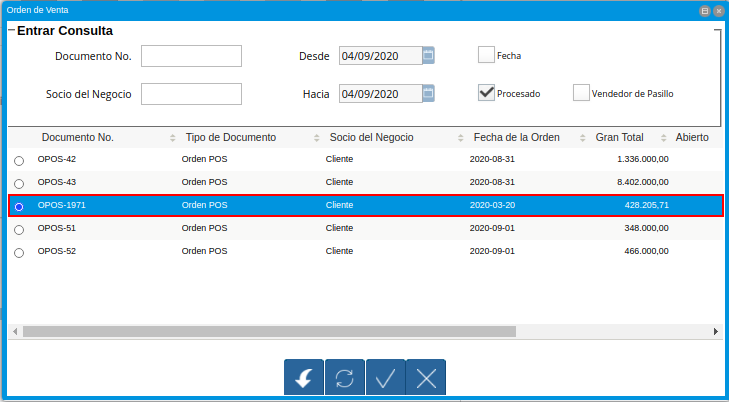Close the Orden de Venta window
The width and height of the screenshot is (729, 402).
(x=719, y=11)
